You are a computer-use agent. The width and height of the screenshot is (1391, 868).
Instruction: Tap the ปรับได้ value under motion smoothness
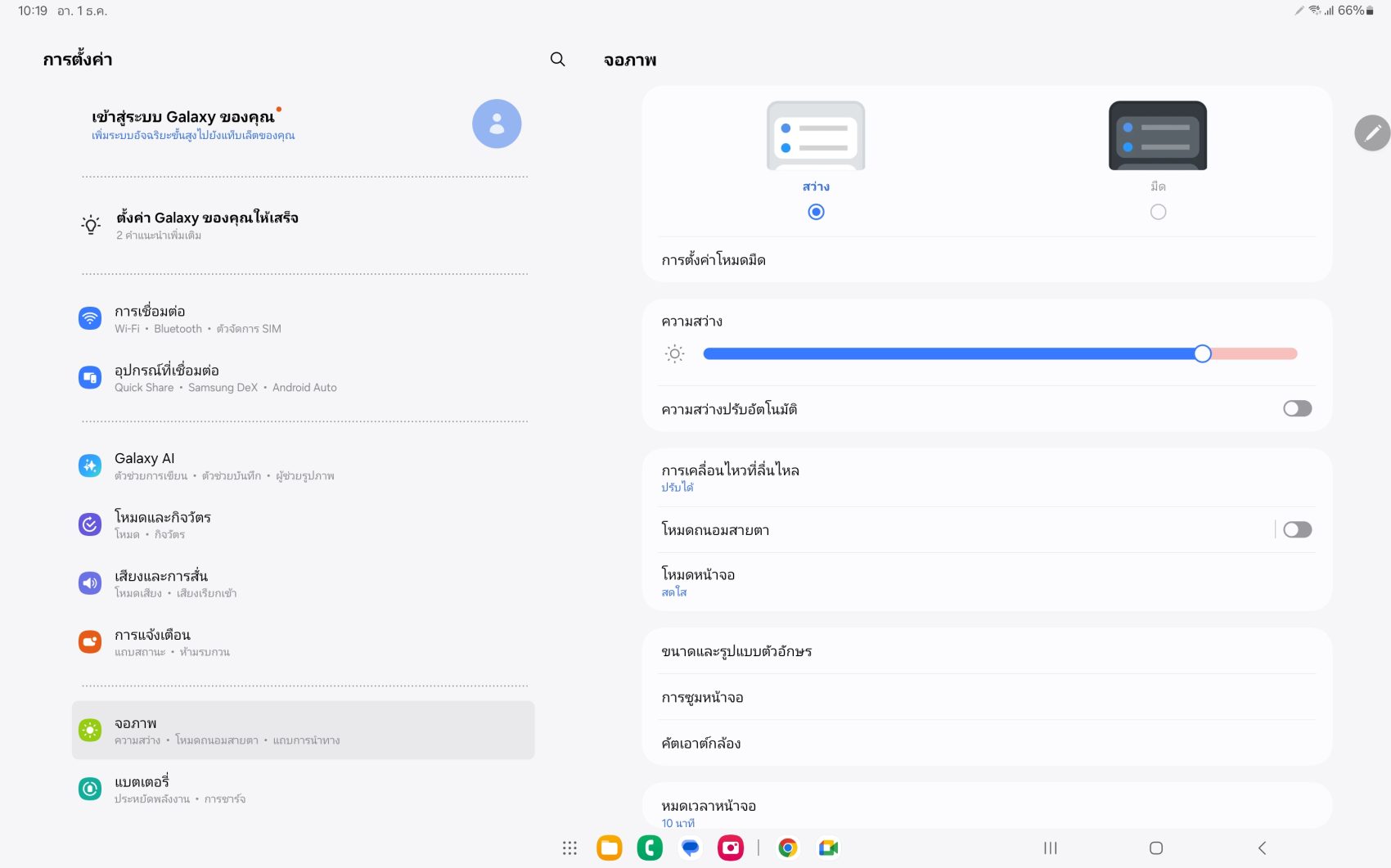click(677, 488)
